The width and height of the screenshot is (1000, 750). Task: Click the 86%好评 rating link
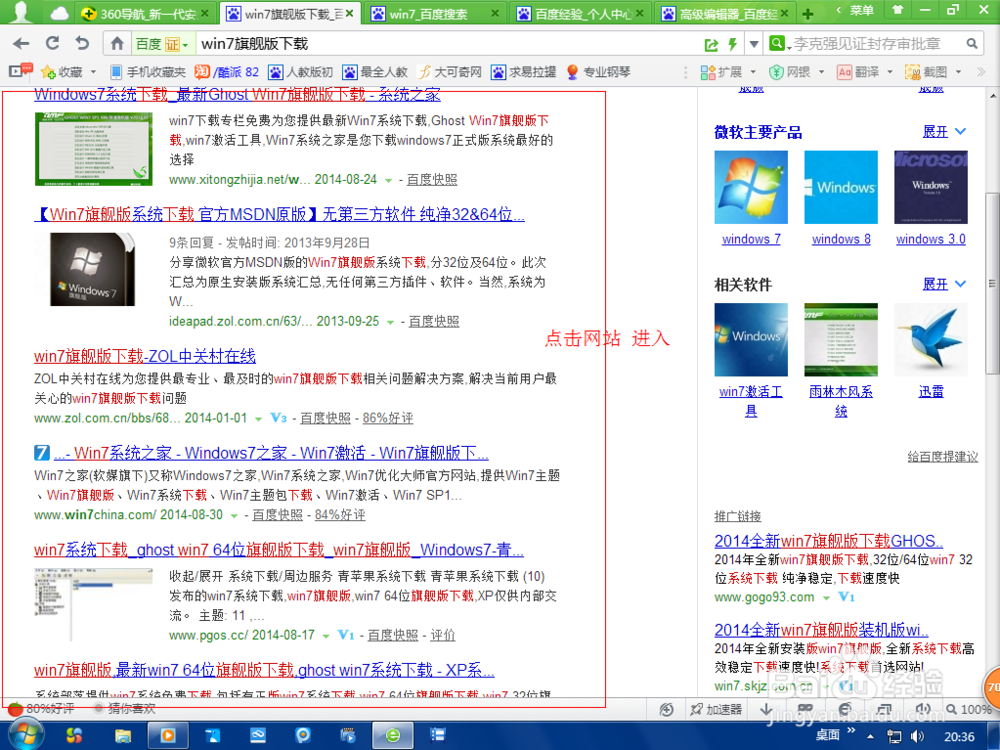pyautogui.click(x=388, y=418)
